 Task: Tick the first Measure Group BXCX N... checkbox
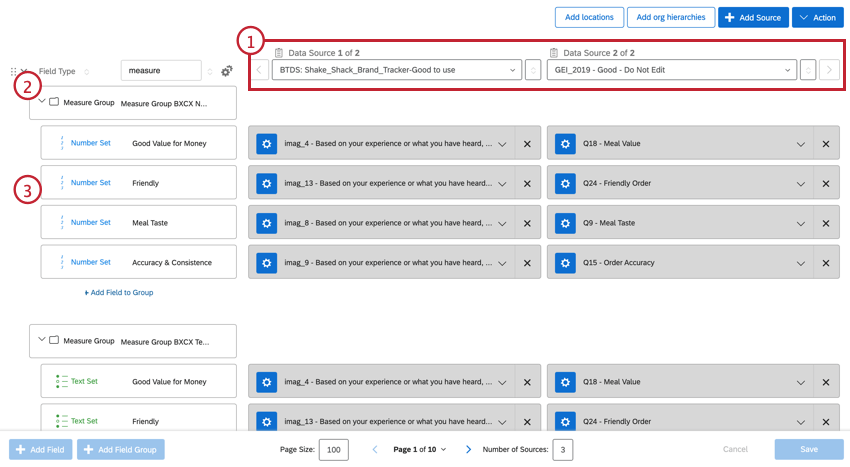tap(54, 102)
